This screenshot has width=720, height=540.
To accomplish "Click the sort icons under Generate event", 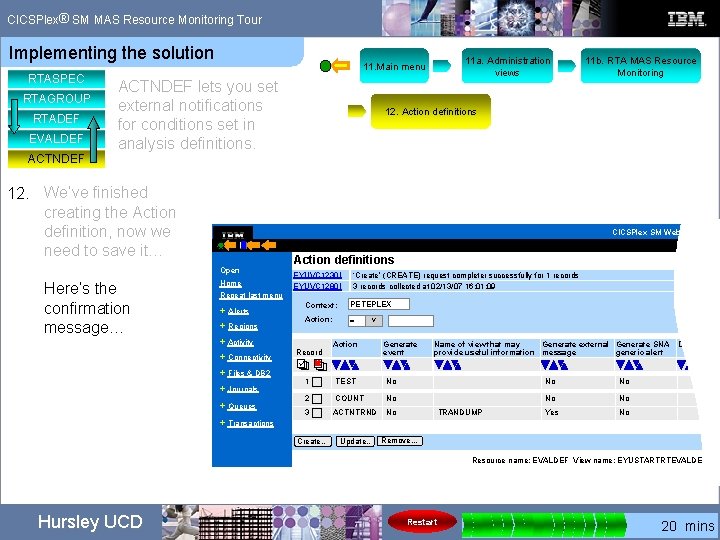I will [x=396, y=365].
